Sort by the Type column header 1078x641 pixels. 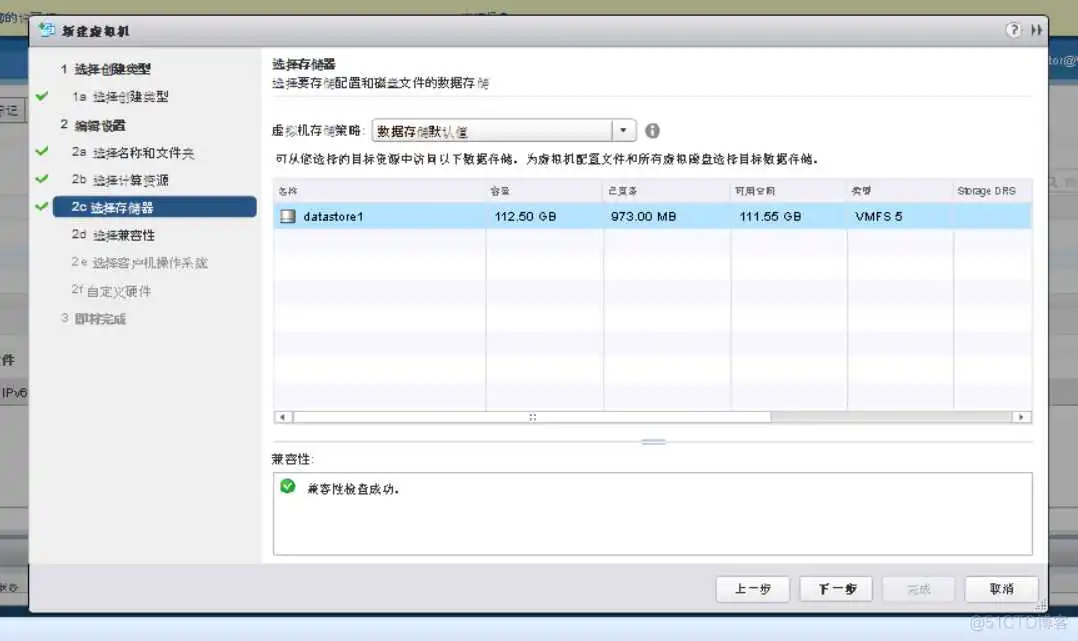[900, 191]
